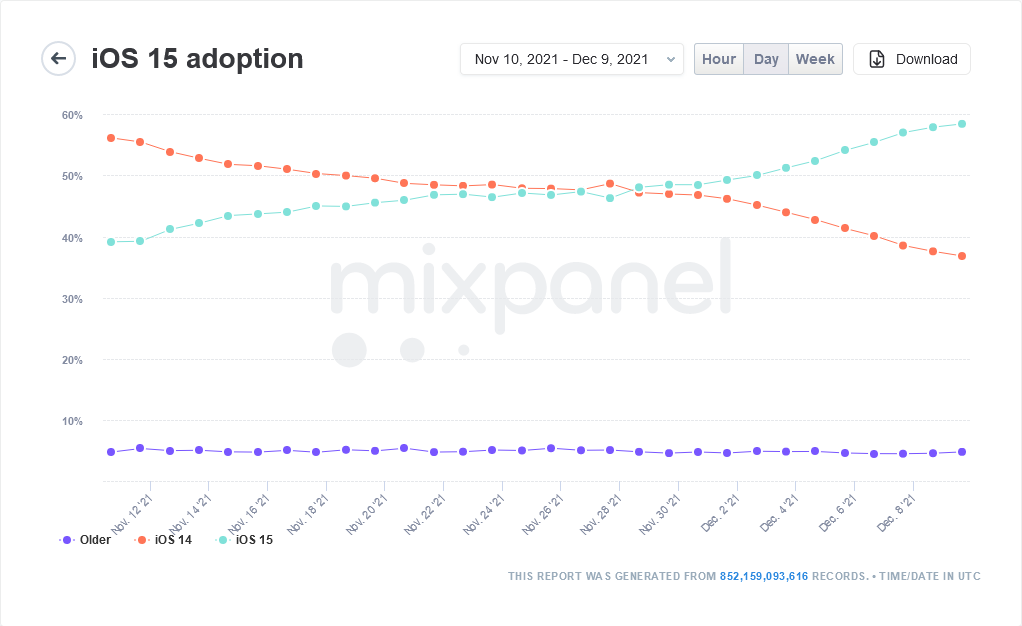
Task: Switch to Day granularity
Action: 766,59
